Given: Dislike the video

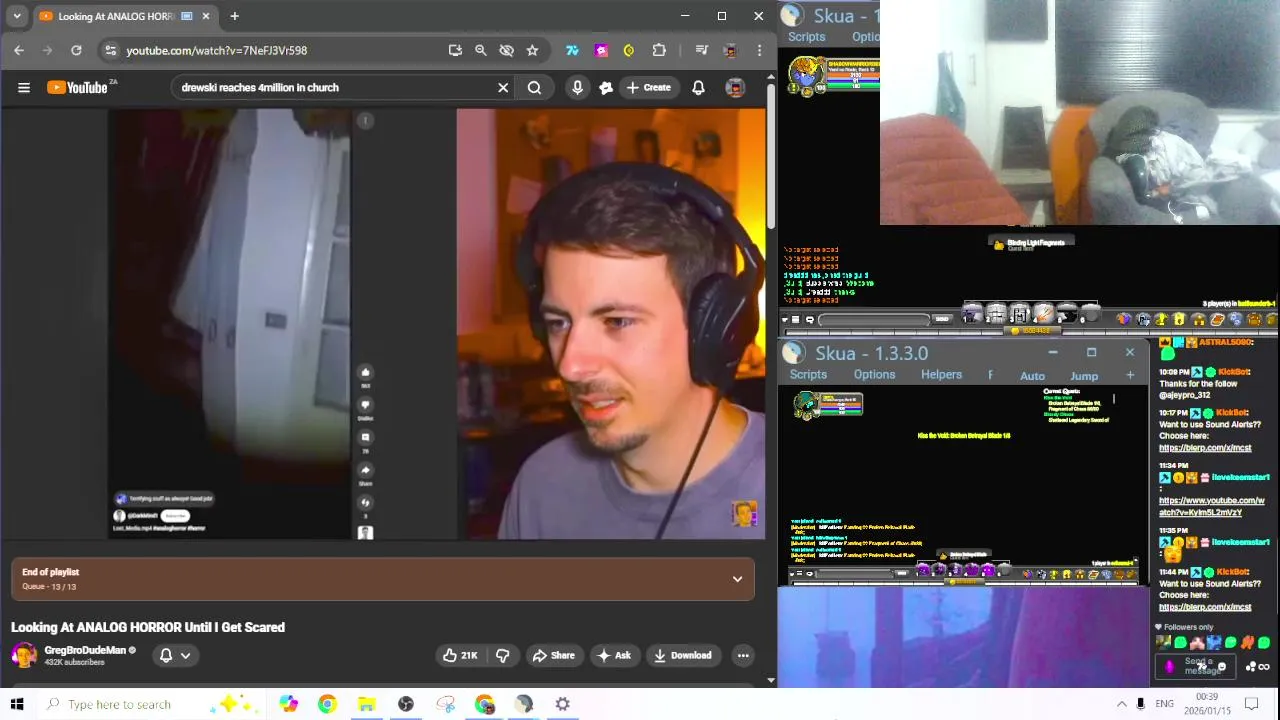Looking at the screenshot, I should click(x=503, y=656).
